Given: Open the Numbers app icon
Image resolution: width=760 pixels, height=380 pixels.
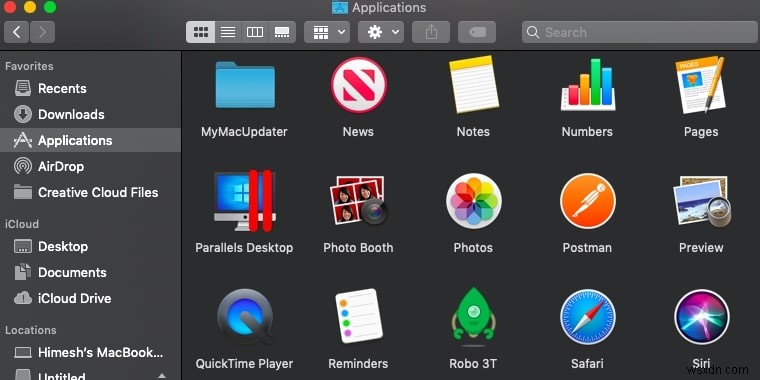Looking at the screenshot, I should click(x=588, y=84).
